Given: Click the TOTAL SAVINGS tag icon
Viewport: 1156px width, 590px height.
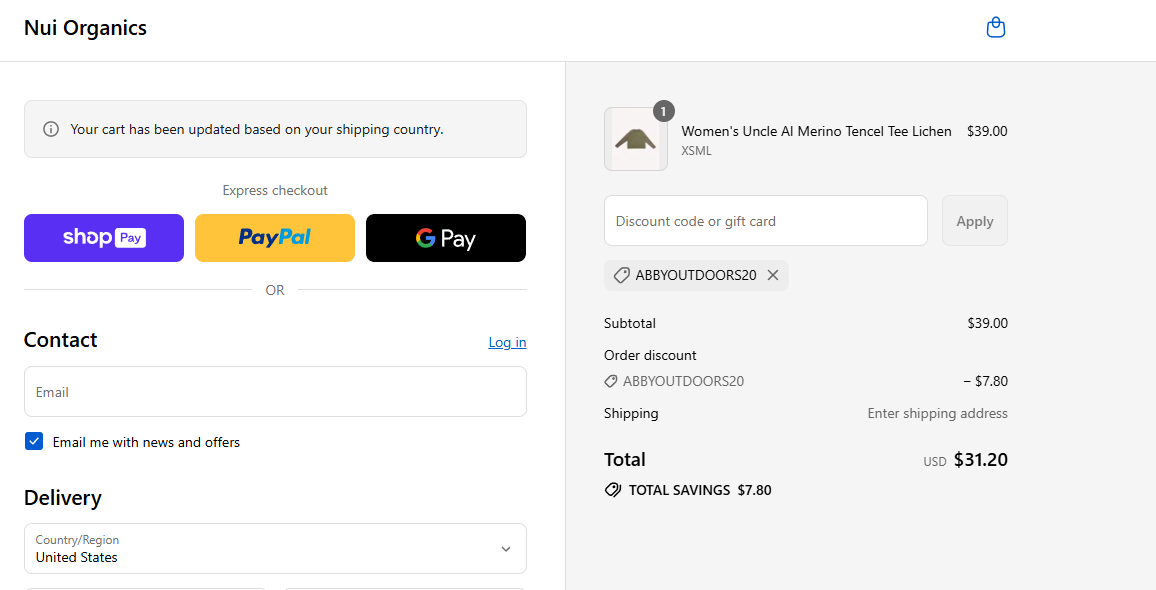Looking at the screenshot, I should [x=613, y=490].
